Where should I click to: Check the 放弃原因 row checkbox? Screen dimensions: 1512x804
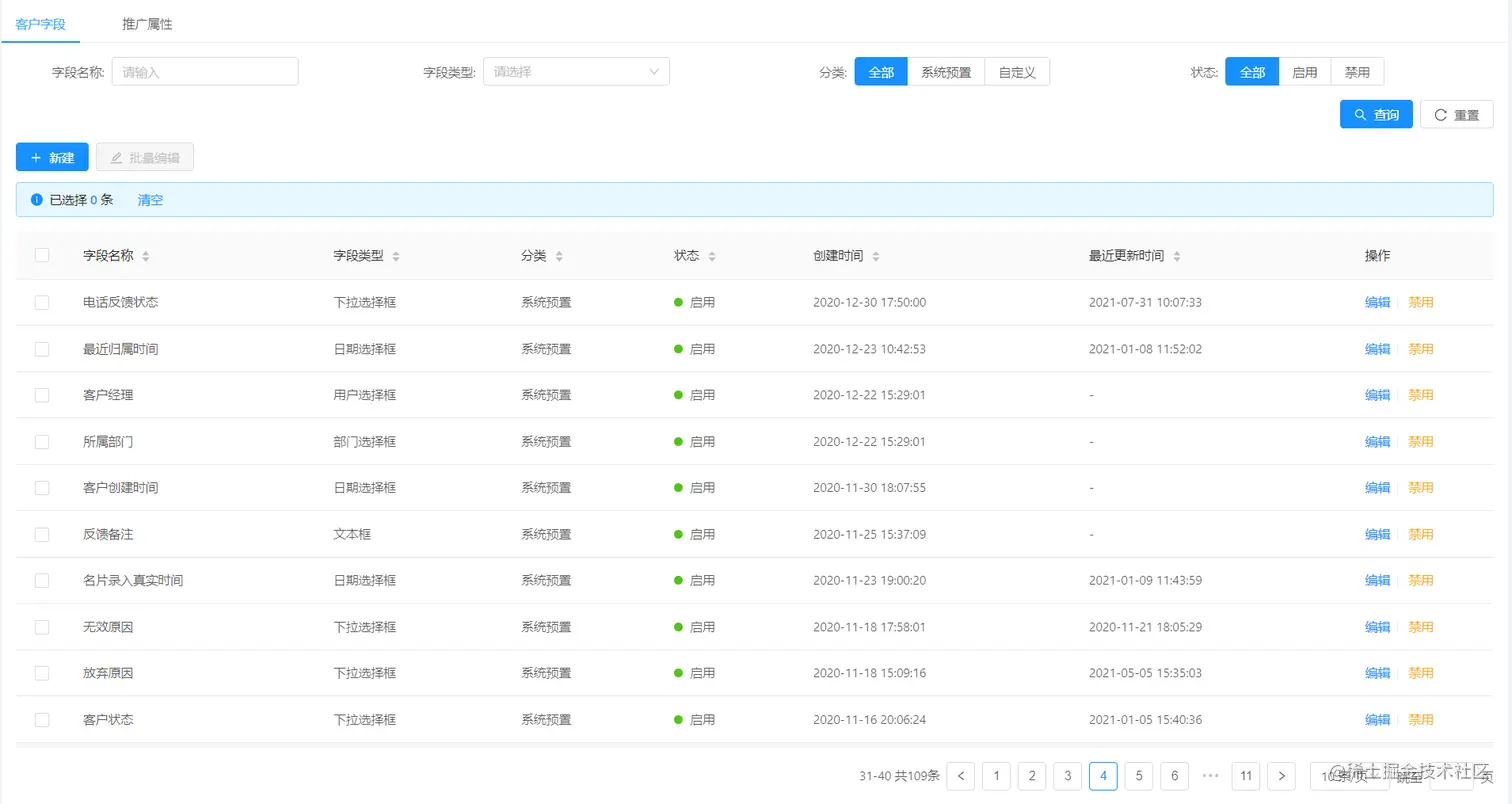(42, 673)
